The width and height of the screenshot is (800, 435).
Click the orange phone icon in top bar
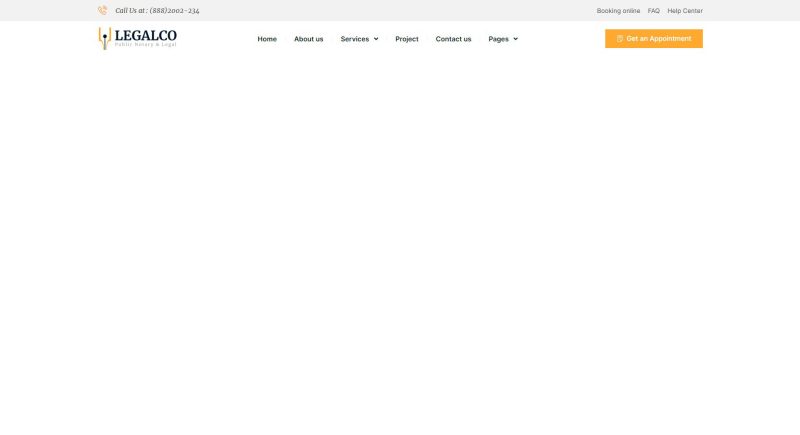tap(102, 10)
